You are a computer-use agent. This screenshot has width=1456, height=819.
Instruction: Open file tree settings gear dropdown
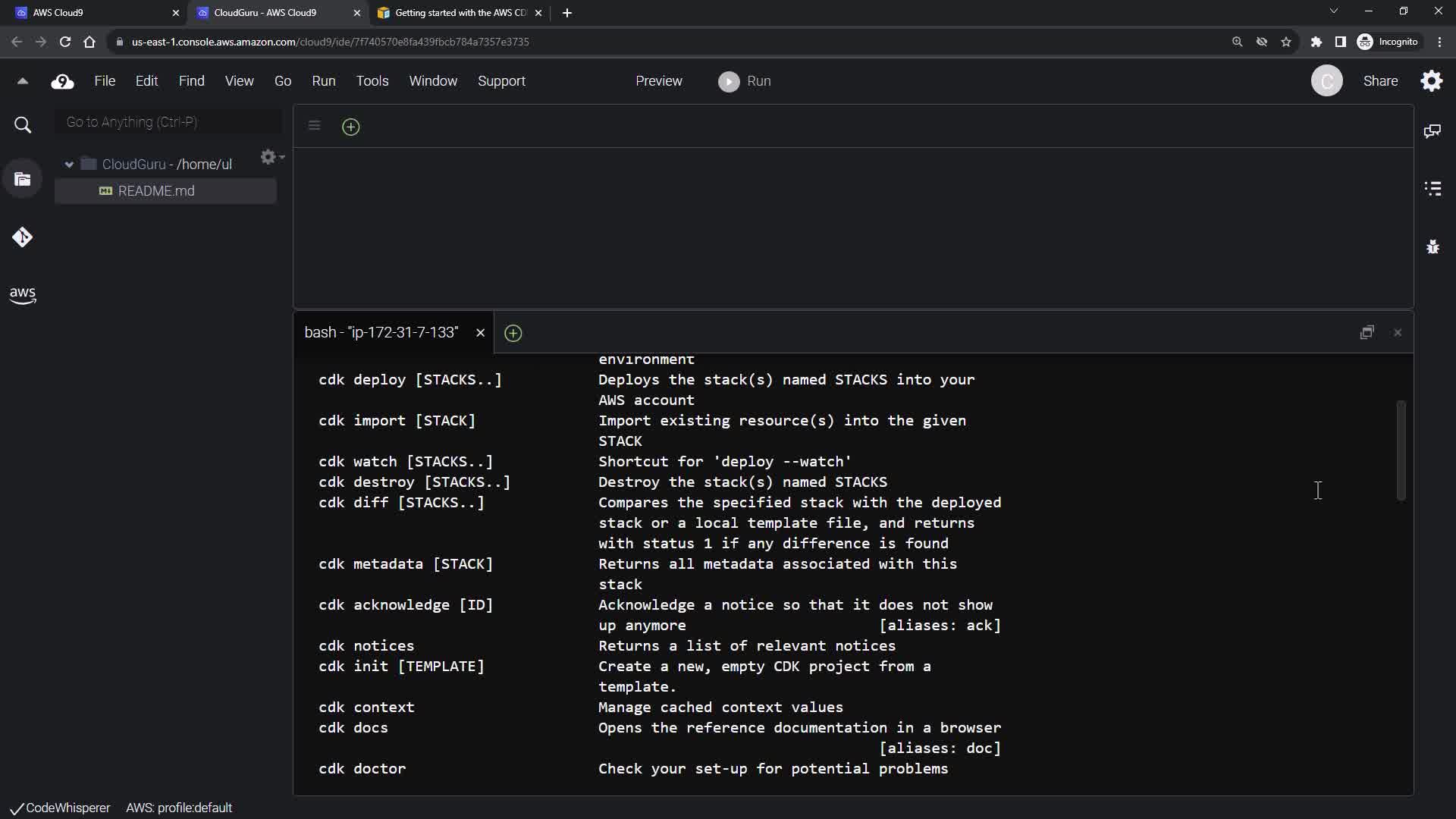coord(271,157)
